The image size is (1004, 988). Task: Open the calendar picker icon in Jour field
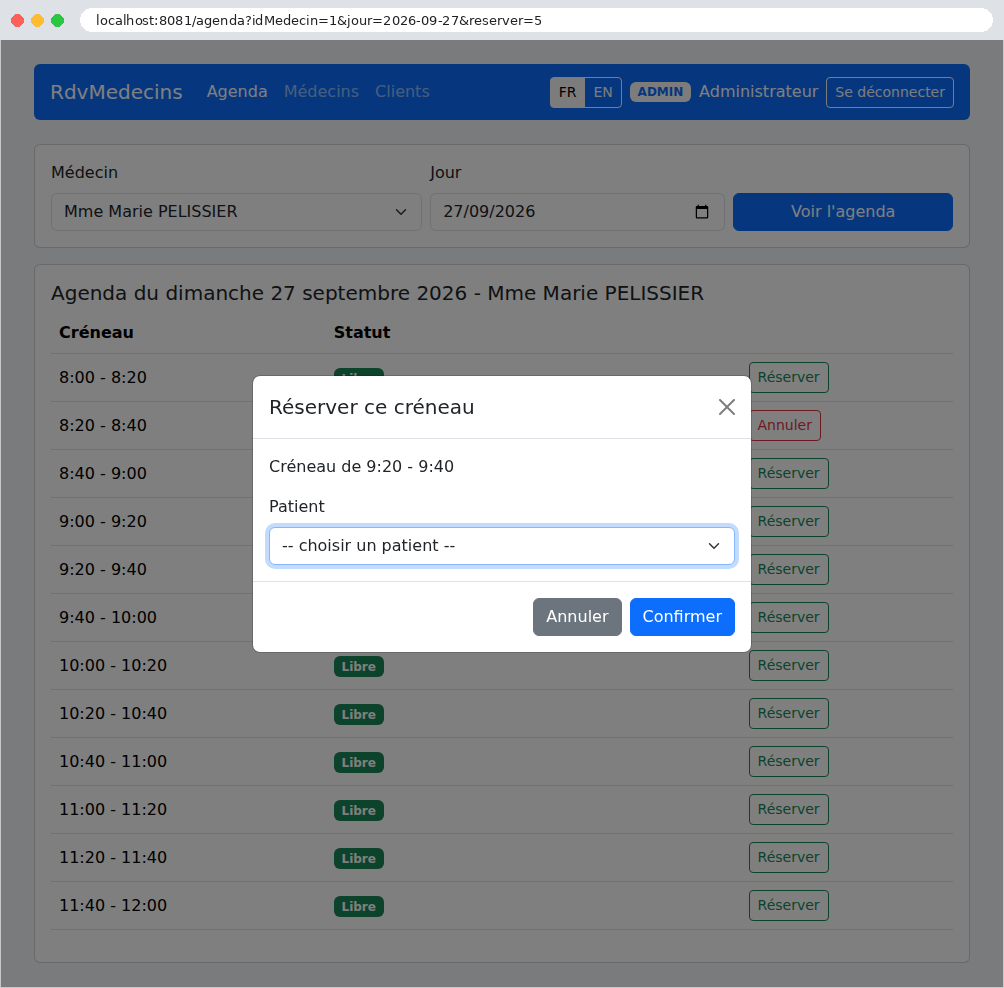pyautogui.click(x=702, y=212)
